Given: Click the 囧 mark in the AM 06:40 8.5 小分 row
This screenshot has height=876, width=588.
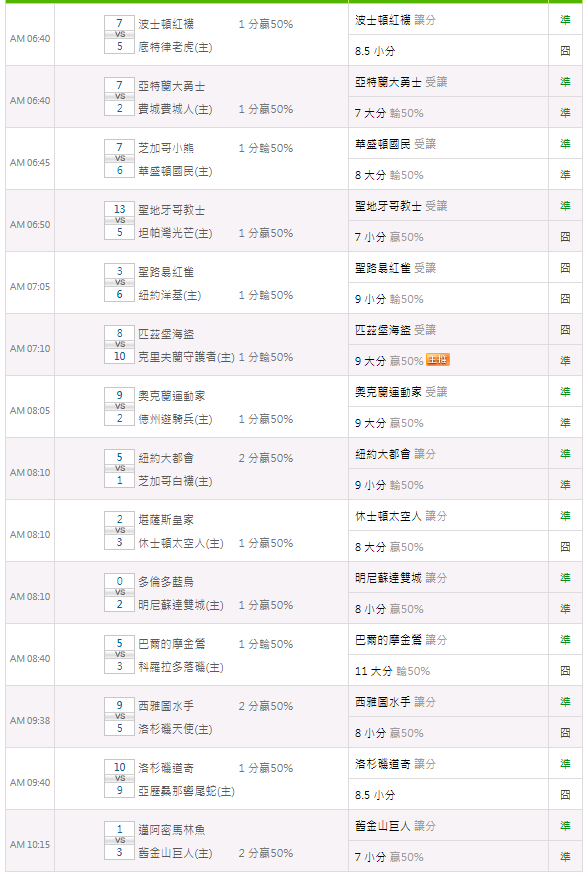Looking at the screenshot, I should [565, 51].
